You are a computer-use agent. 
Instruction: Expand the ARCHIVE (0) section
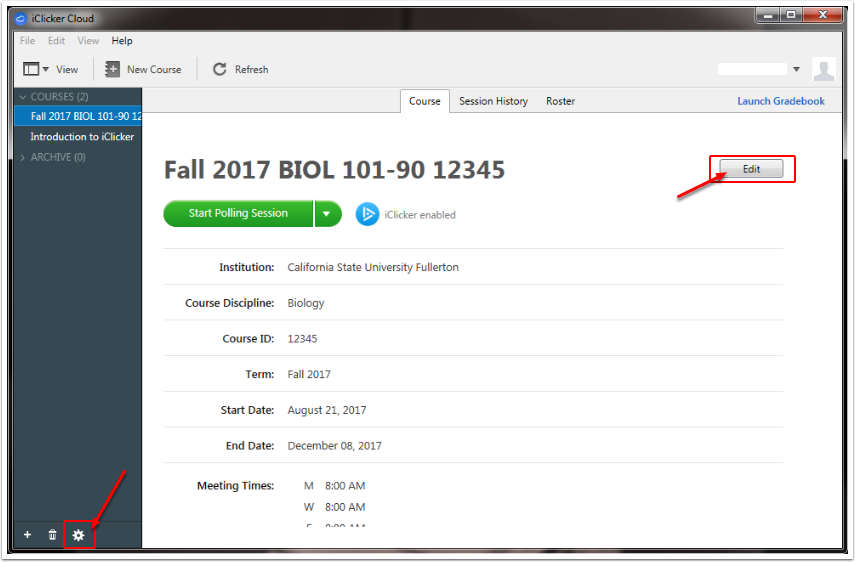[23, 158]
